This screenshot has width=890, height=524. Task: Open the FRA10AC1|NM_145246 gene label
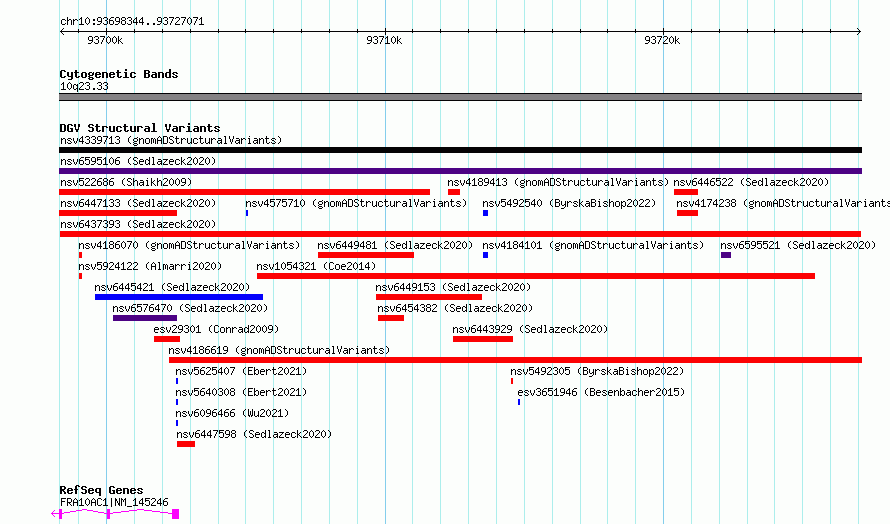tap(114, 502)
